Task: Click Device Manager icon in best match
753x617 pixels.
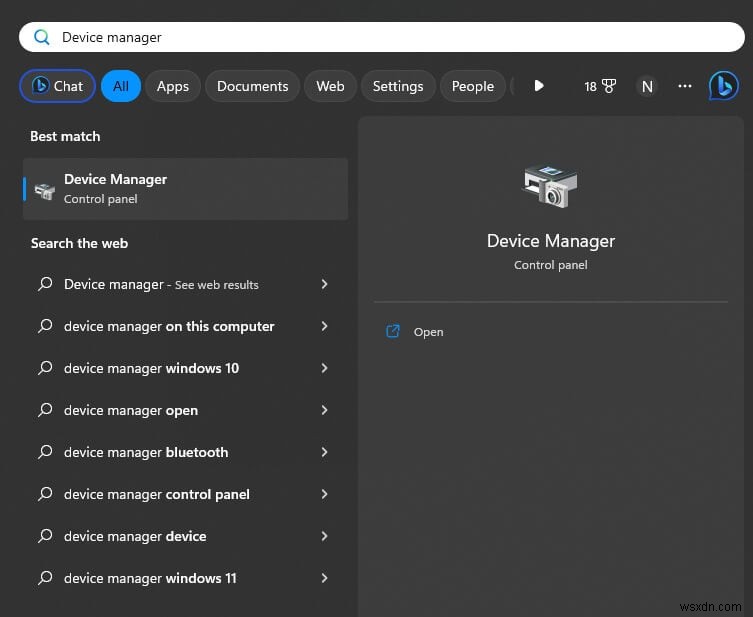Action: tap(45, 191)
